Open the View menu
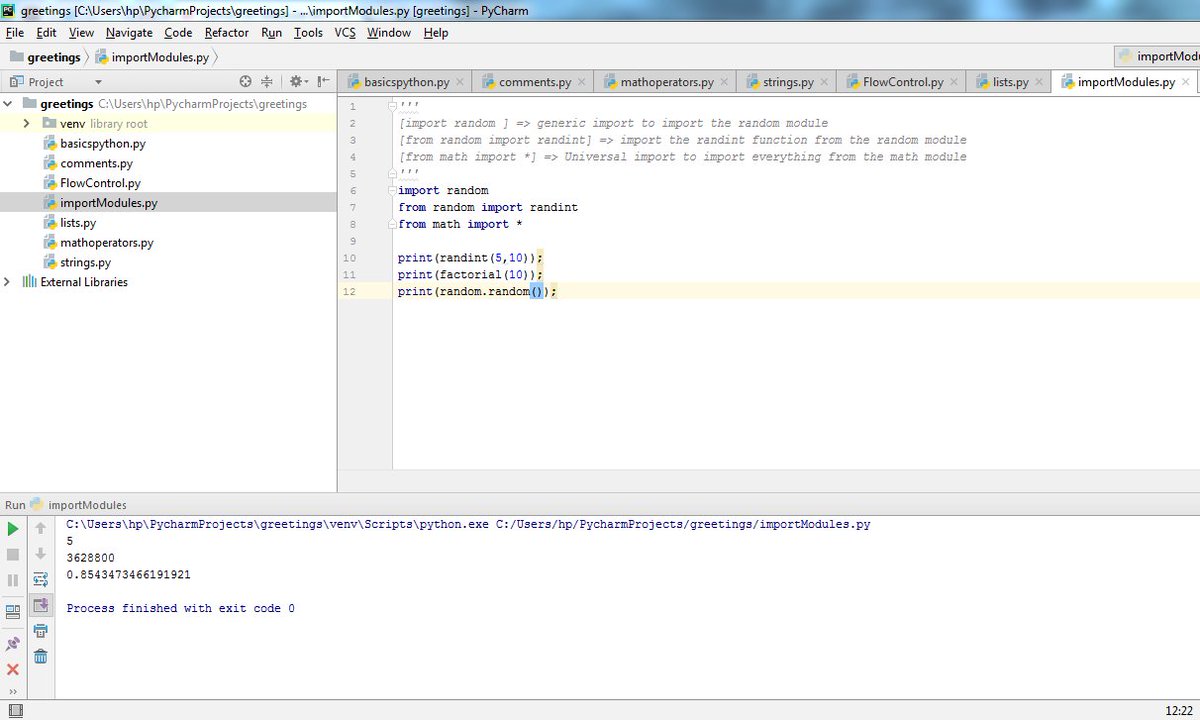The image size is (1200, 720). 81,33
